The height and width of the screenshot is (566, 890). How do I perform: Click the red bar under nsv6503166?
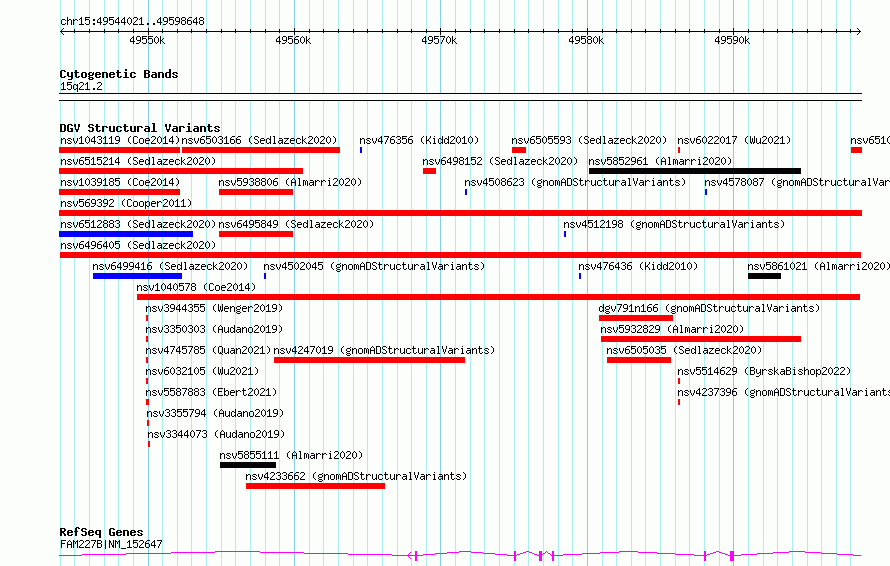(x=261, y=150)
